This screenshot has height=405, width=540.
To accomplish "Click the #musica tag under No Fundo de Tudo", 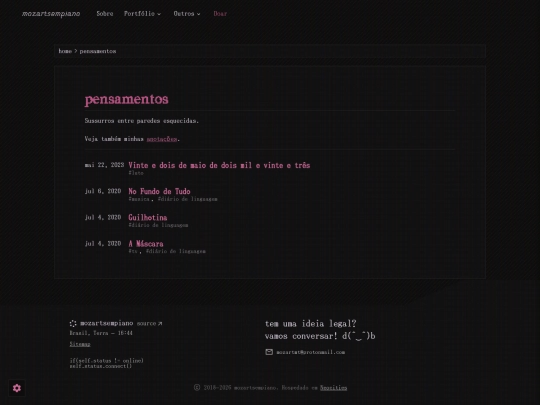I will 139,199.
